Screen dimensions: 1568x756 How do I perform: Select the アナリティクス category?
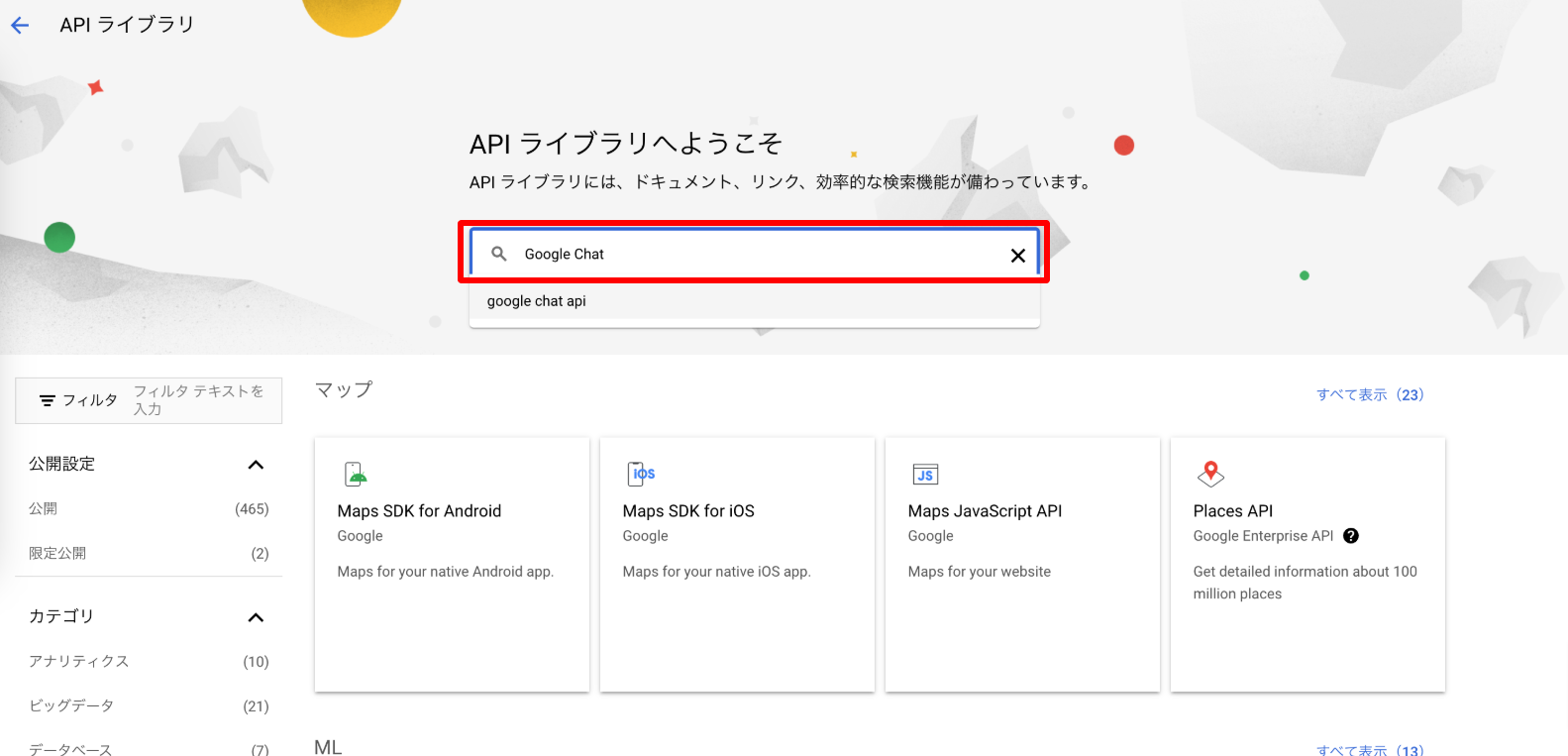(x=79, y=661)
